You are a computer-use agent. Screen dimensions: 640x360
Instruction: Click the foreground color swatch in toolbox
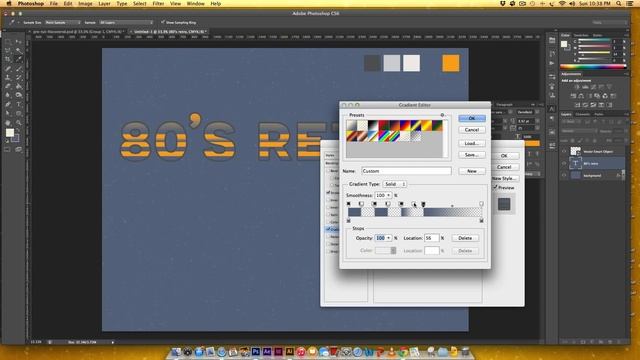[x=10, y=133]
